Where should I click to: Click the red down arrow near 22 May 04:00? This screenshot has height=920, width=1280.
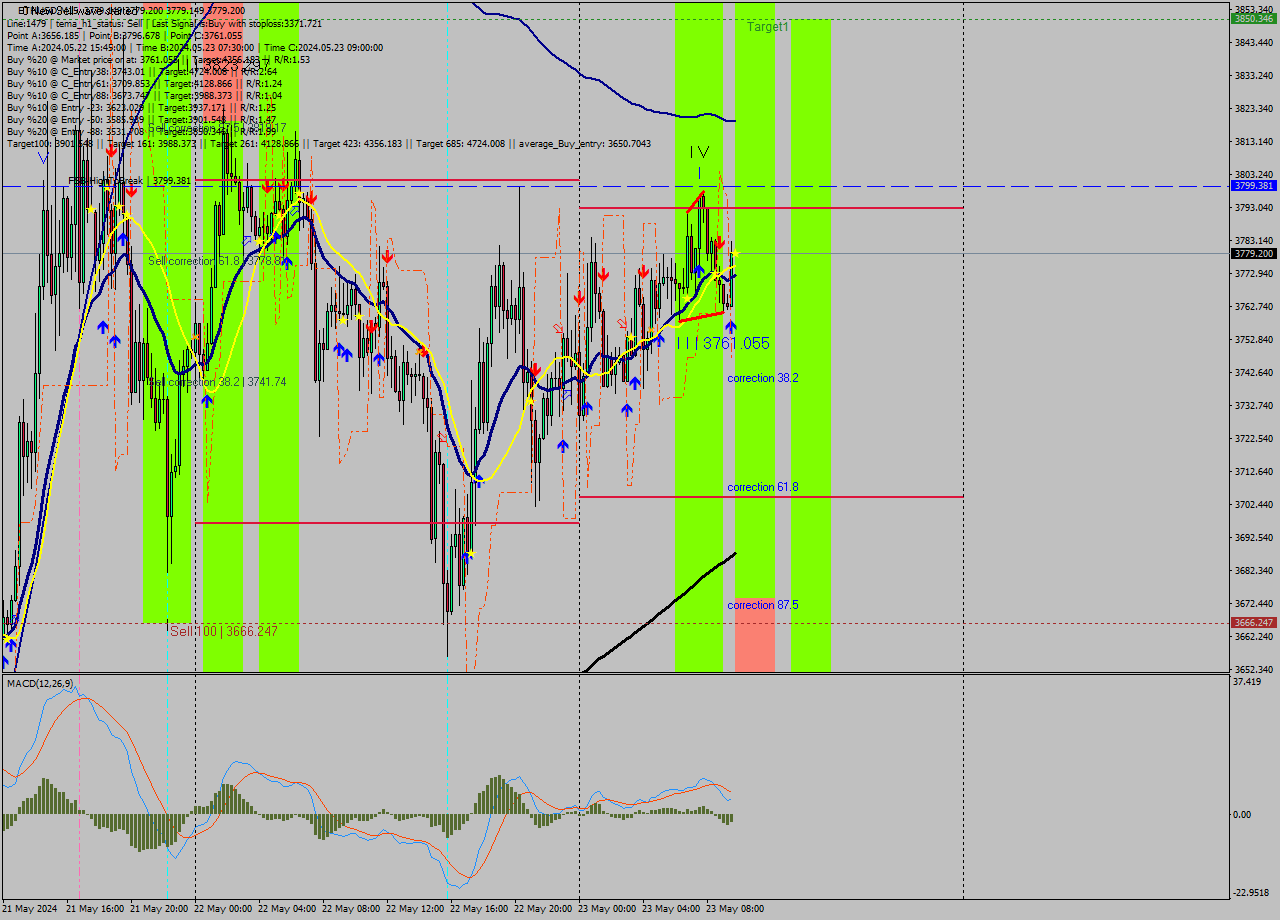pos(284,186)
